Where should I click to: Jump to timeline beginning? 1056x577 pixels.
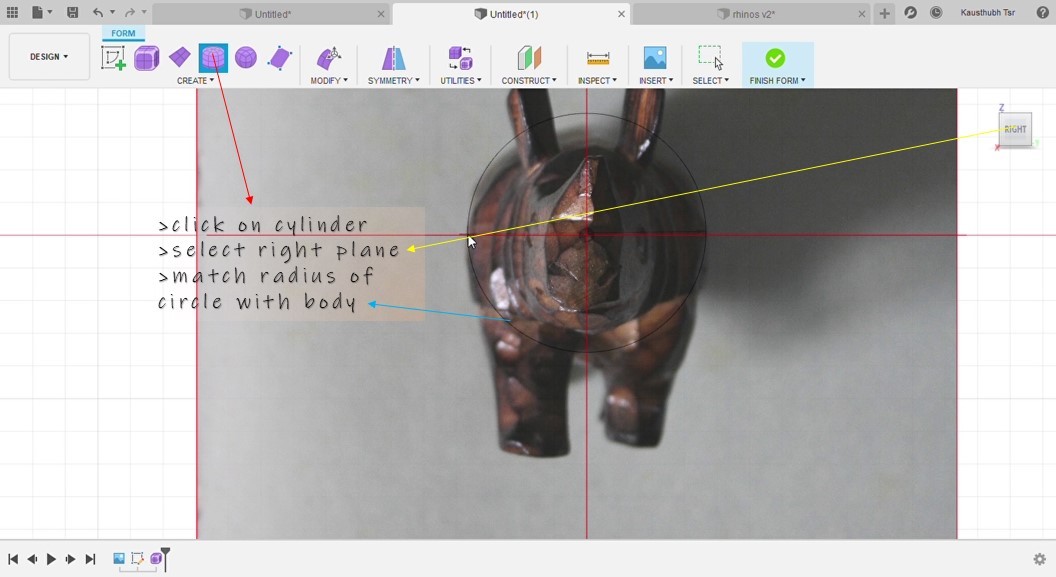(x=13, y=559)
